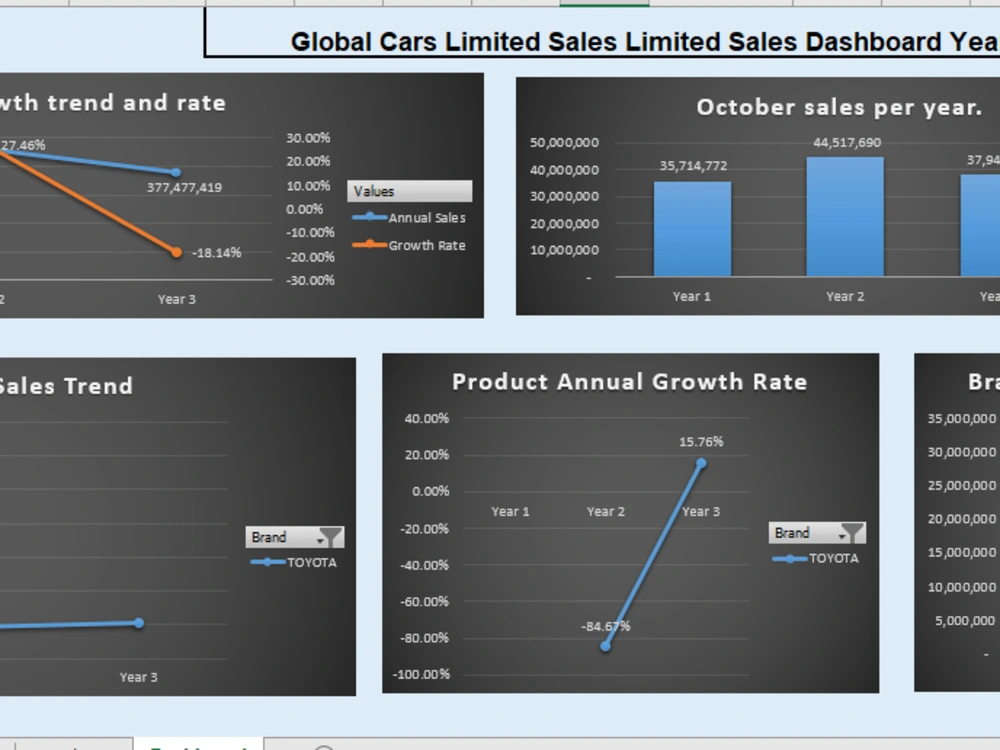Click the funnel filter icon on Sales Trend's Brand button

tap(330, 537)
